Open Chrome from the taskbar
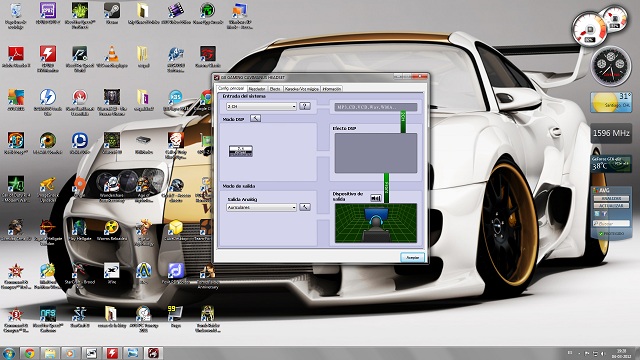Viewport: 640px width, 360px height. 29,353
